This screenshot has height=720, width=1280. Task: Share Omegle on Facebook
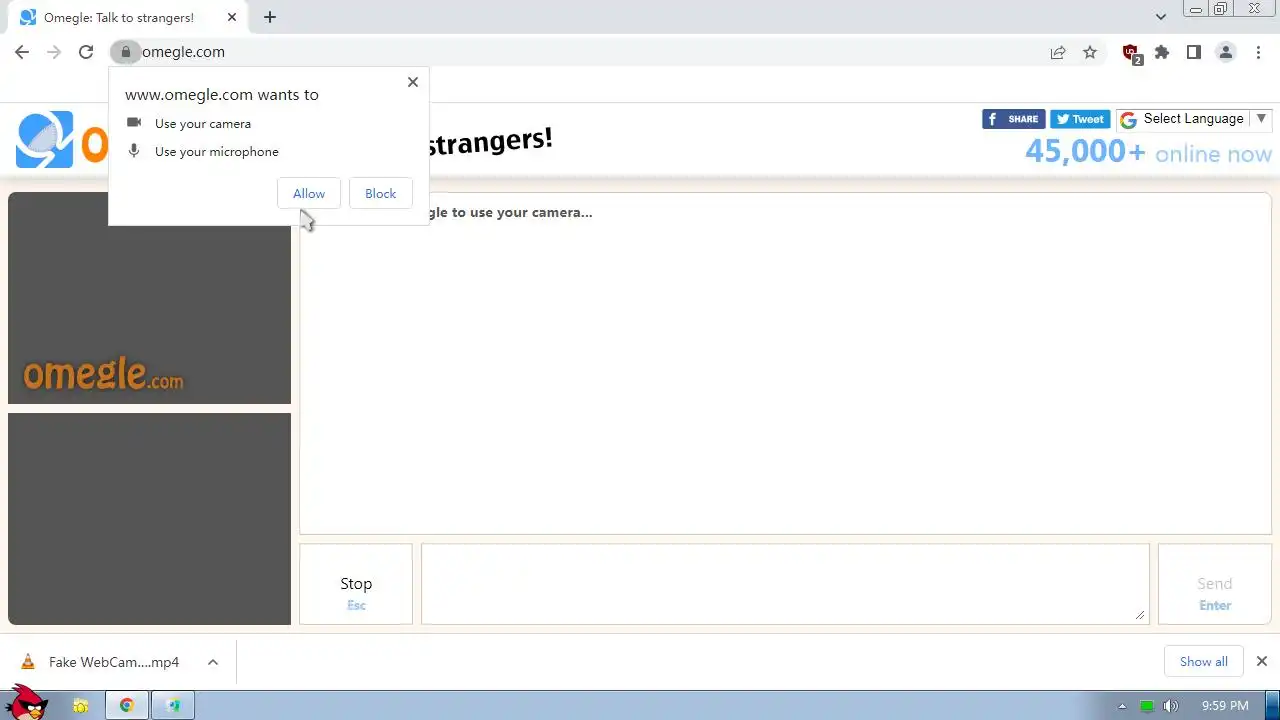(x=1014, y=119)
